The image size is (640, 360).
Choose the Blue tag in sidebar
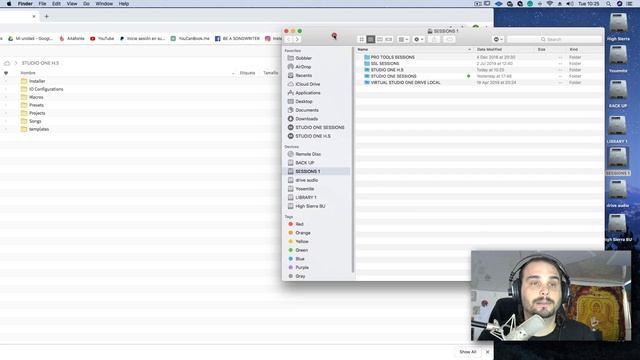[x=300, y=259]
